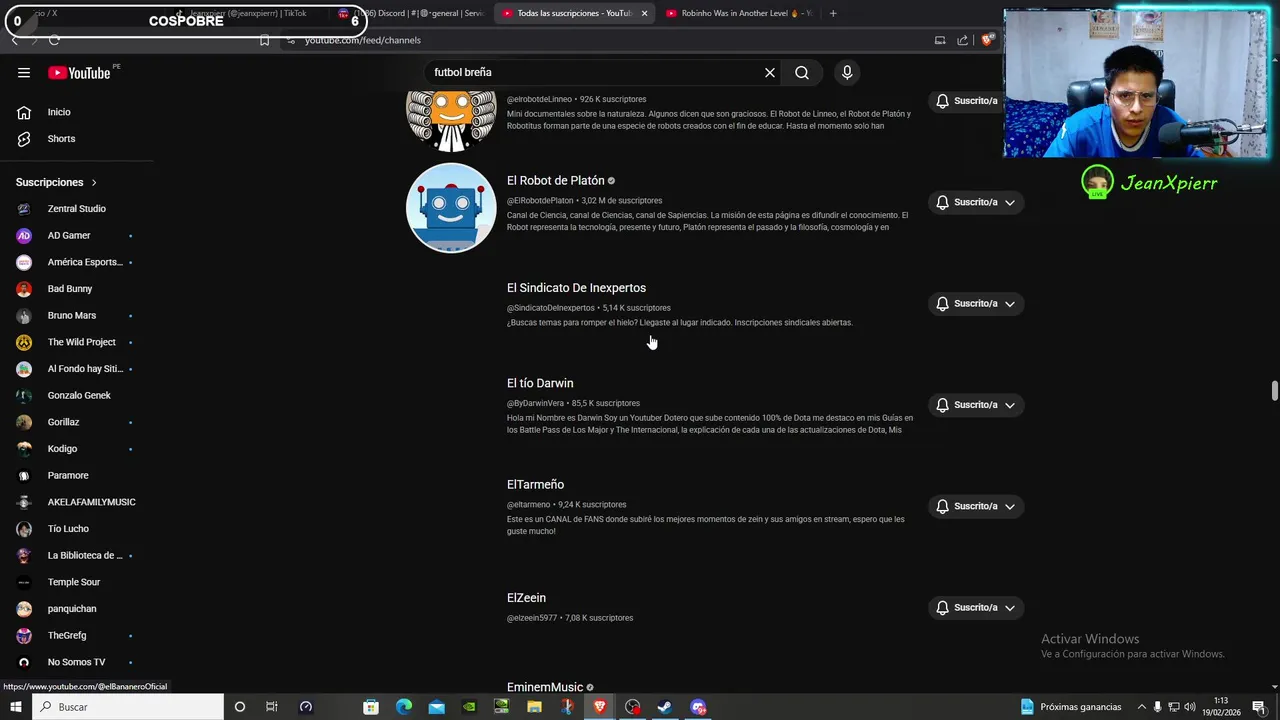Image resolution: width=1280 pixels, height=720 pixels.
Task: Open EminemMusic channel title
Action: (x=545, y=687)
